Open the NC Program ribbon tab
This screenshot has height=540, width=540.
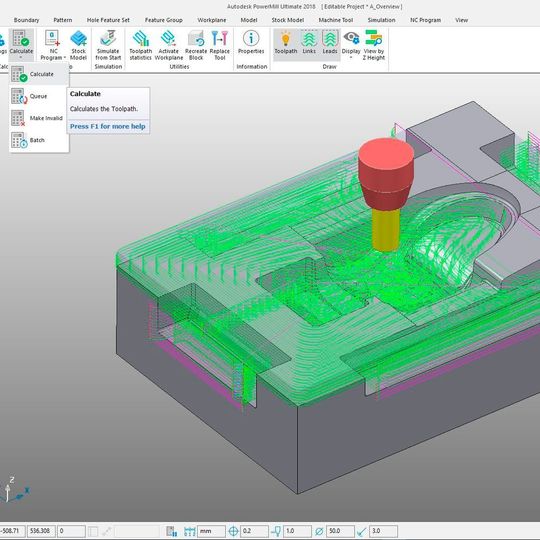tap(425, 20)
